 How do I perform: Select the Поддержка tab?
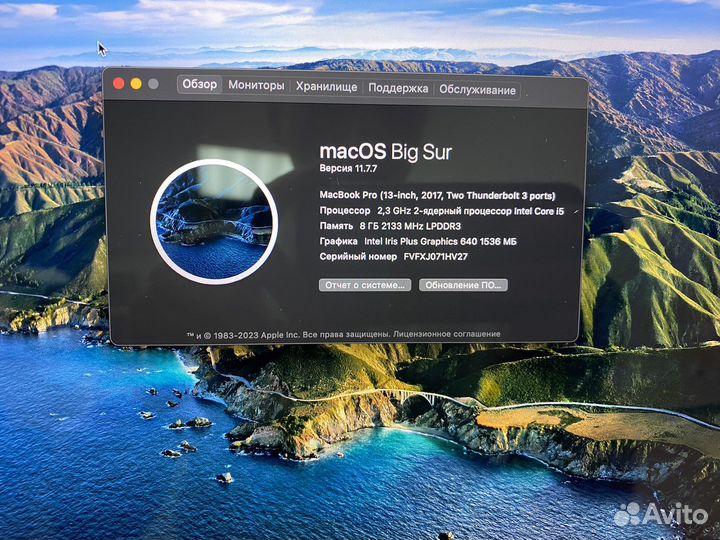(398, 88)
